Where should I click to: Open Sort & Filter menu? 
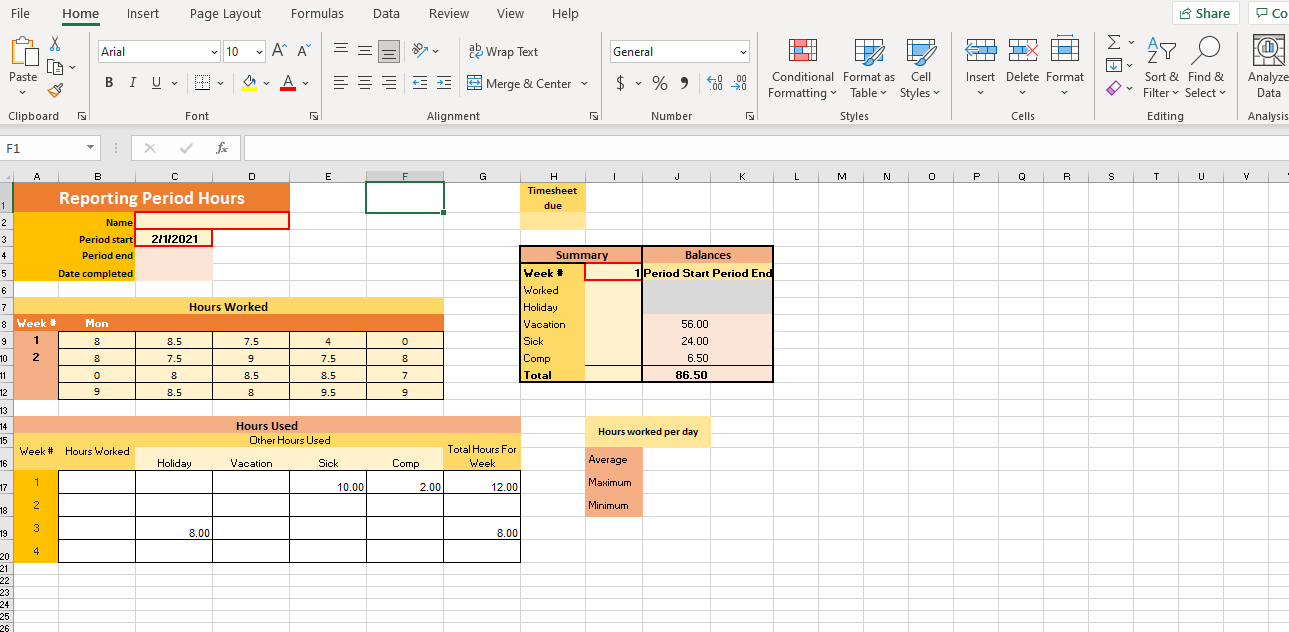[1162, 68]
